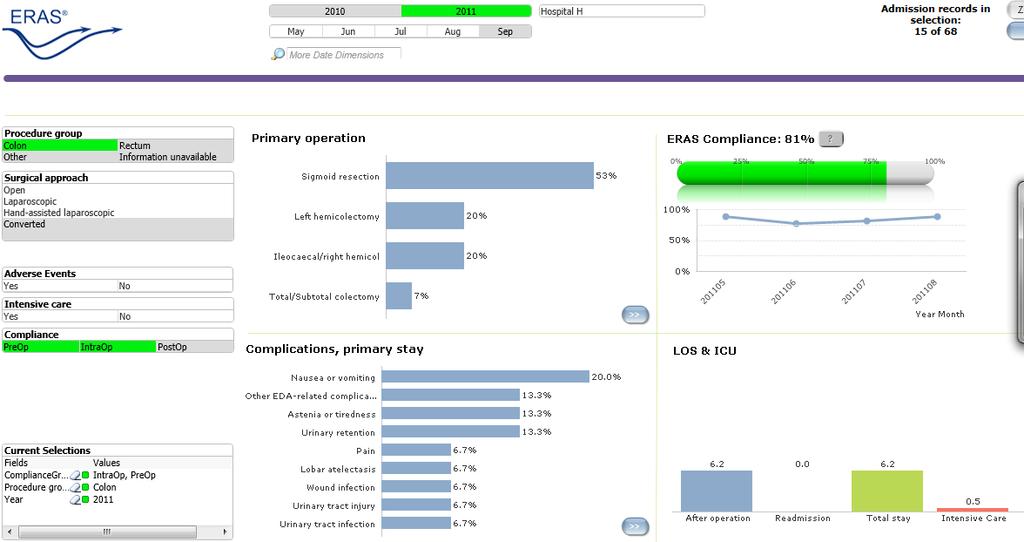Viewport: 1024px width, 542px height.
Task: Select Yes under Adverse Events
Action: point(60,286)
